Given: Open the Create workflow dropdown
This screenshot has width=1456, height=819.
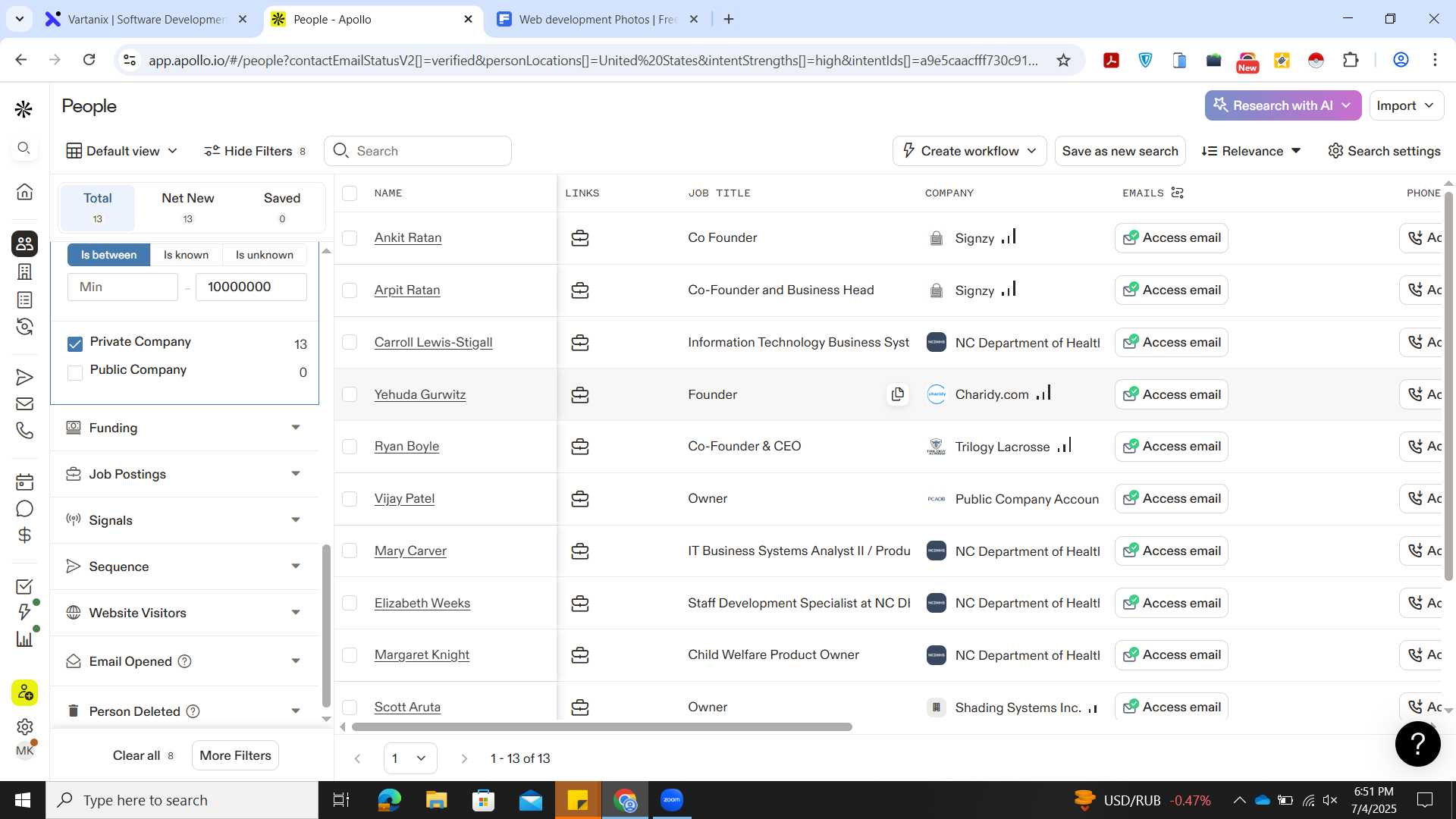Looking at the screenshot, I should [x=969, y=151].
